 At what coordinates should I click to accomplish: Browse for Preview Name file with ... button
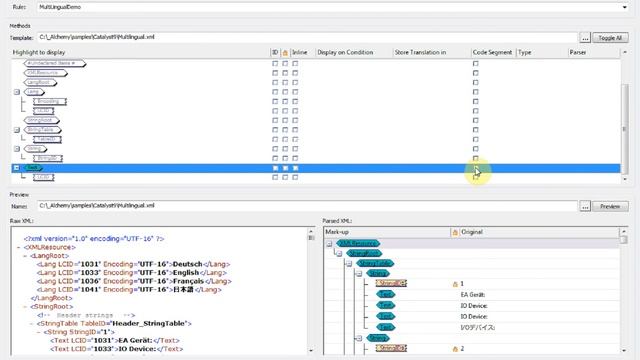585,207
